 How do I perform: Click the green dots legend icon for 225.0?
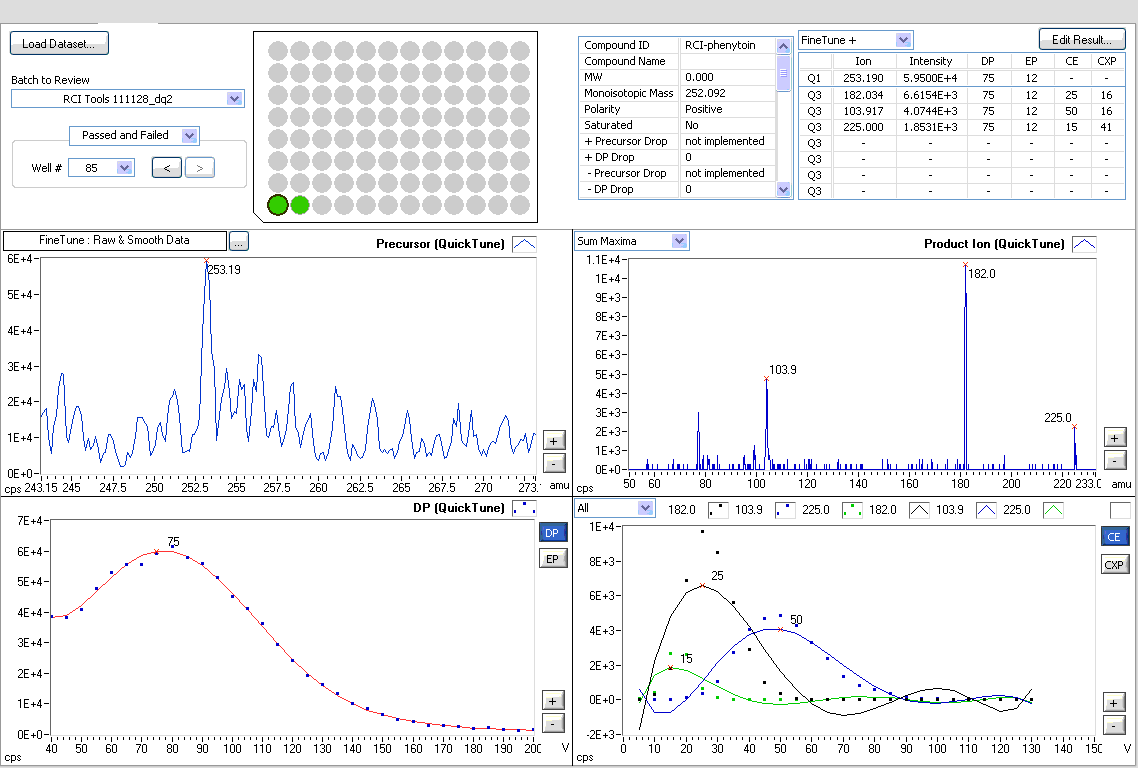coord(852,510)
